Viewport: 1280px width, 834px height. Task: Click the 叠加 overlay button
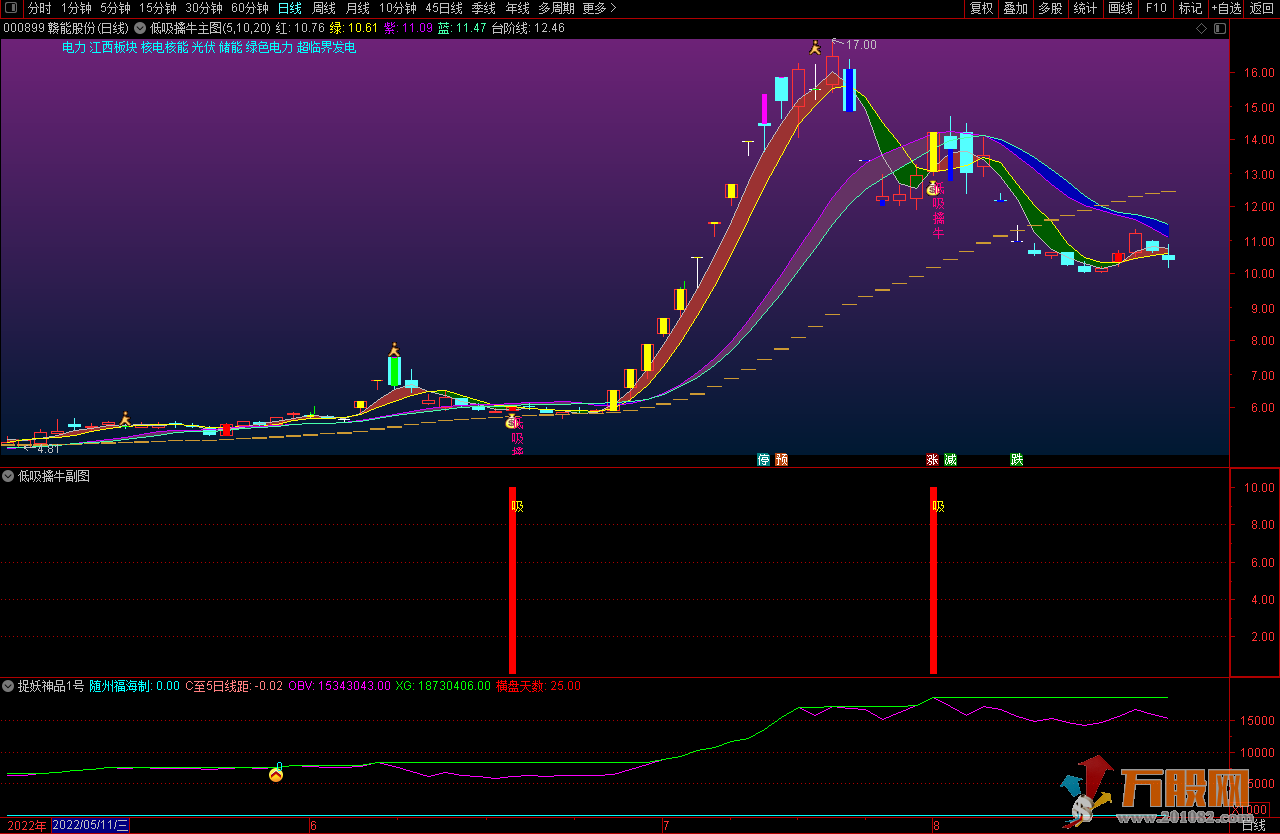pos(1016,8)
